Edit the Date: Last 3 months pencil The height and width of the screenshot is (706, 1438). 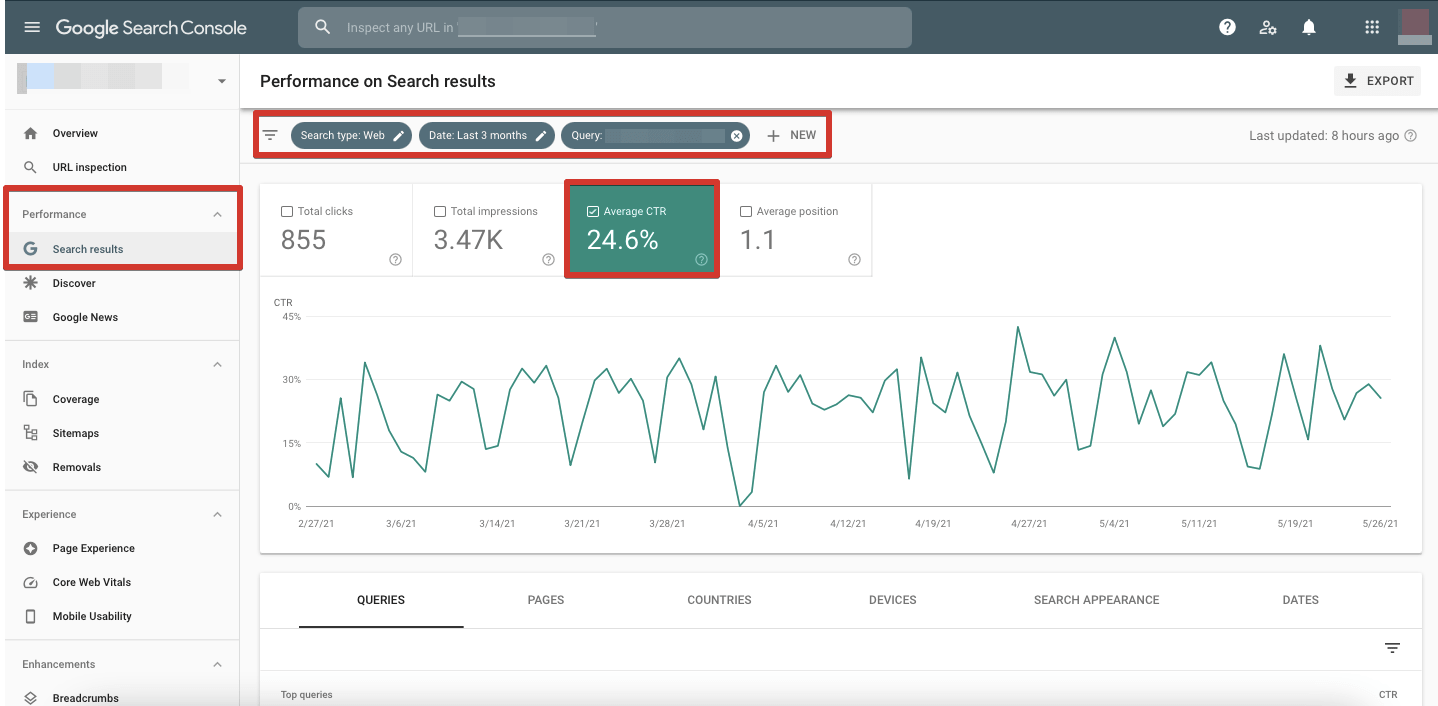tap(541, 135)
